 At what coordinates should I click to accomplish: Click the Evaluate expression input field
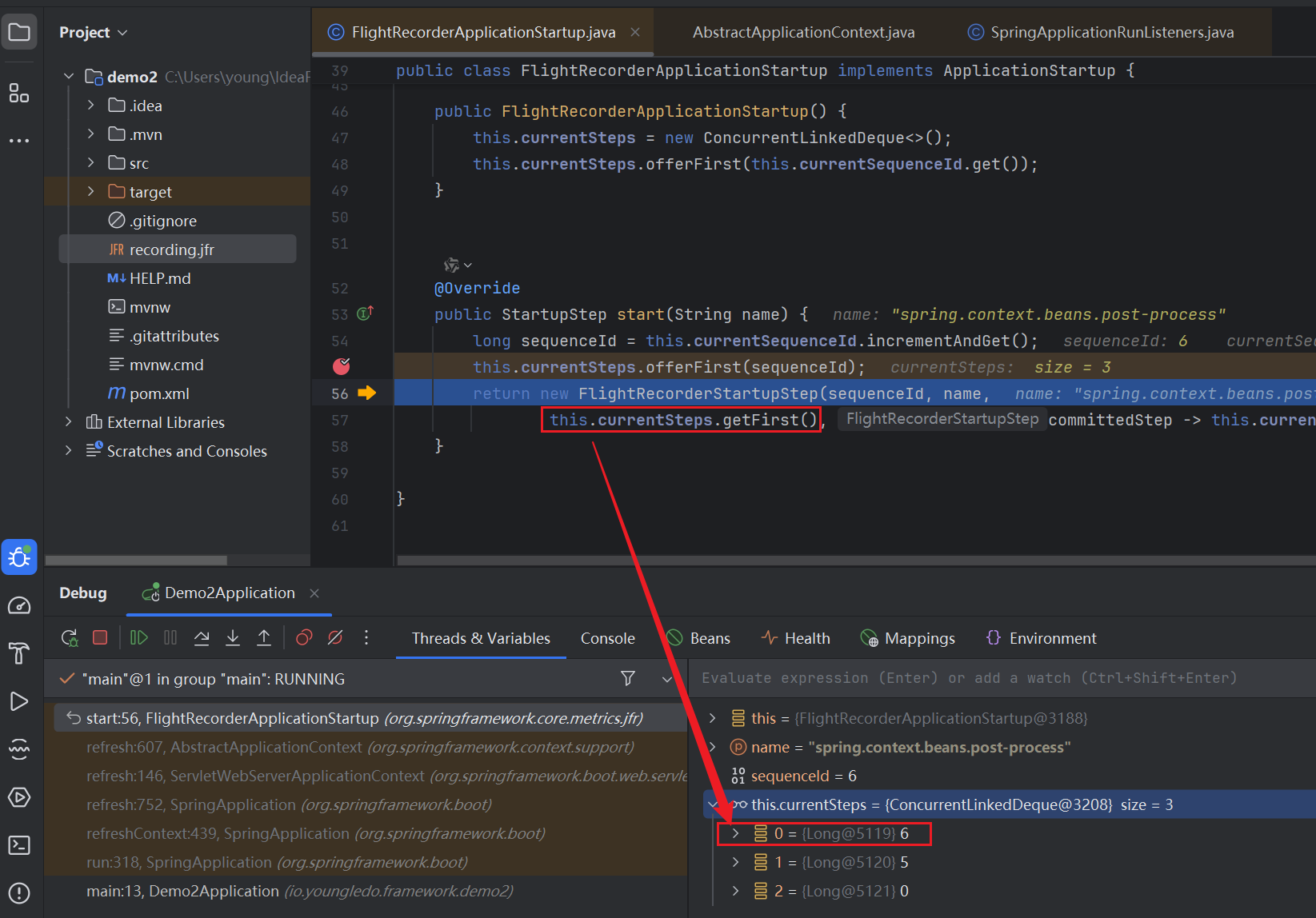click(1002, 678)
